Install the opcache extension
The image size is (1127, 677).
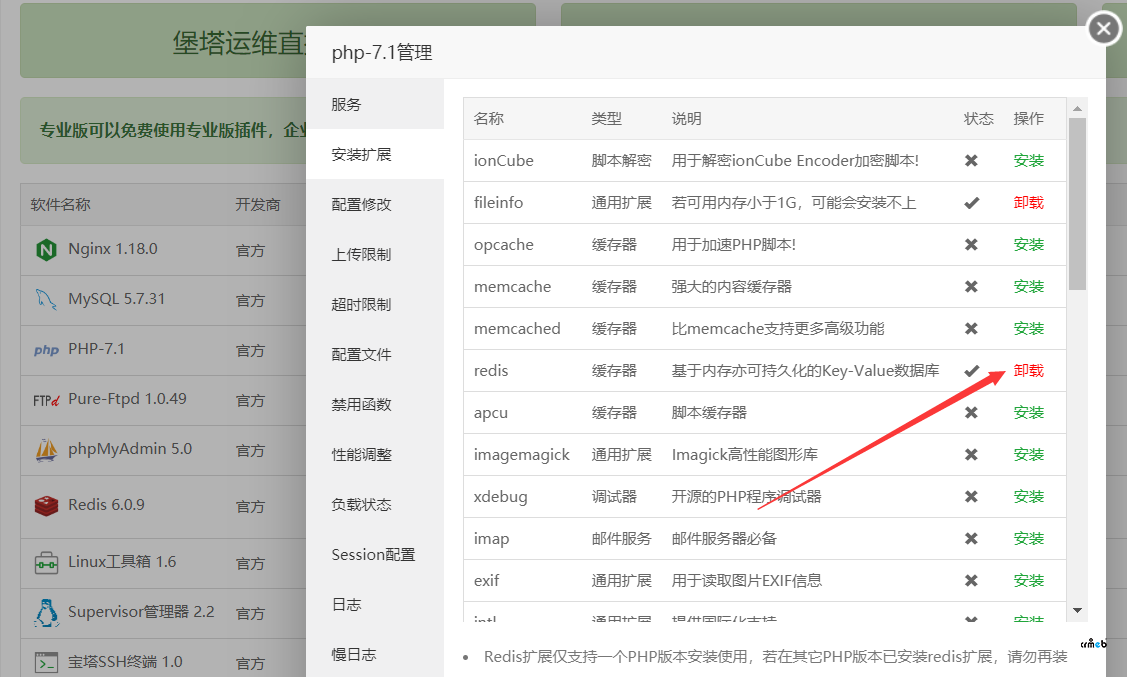coord(1029,244)
